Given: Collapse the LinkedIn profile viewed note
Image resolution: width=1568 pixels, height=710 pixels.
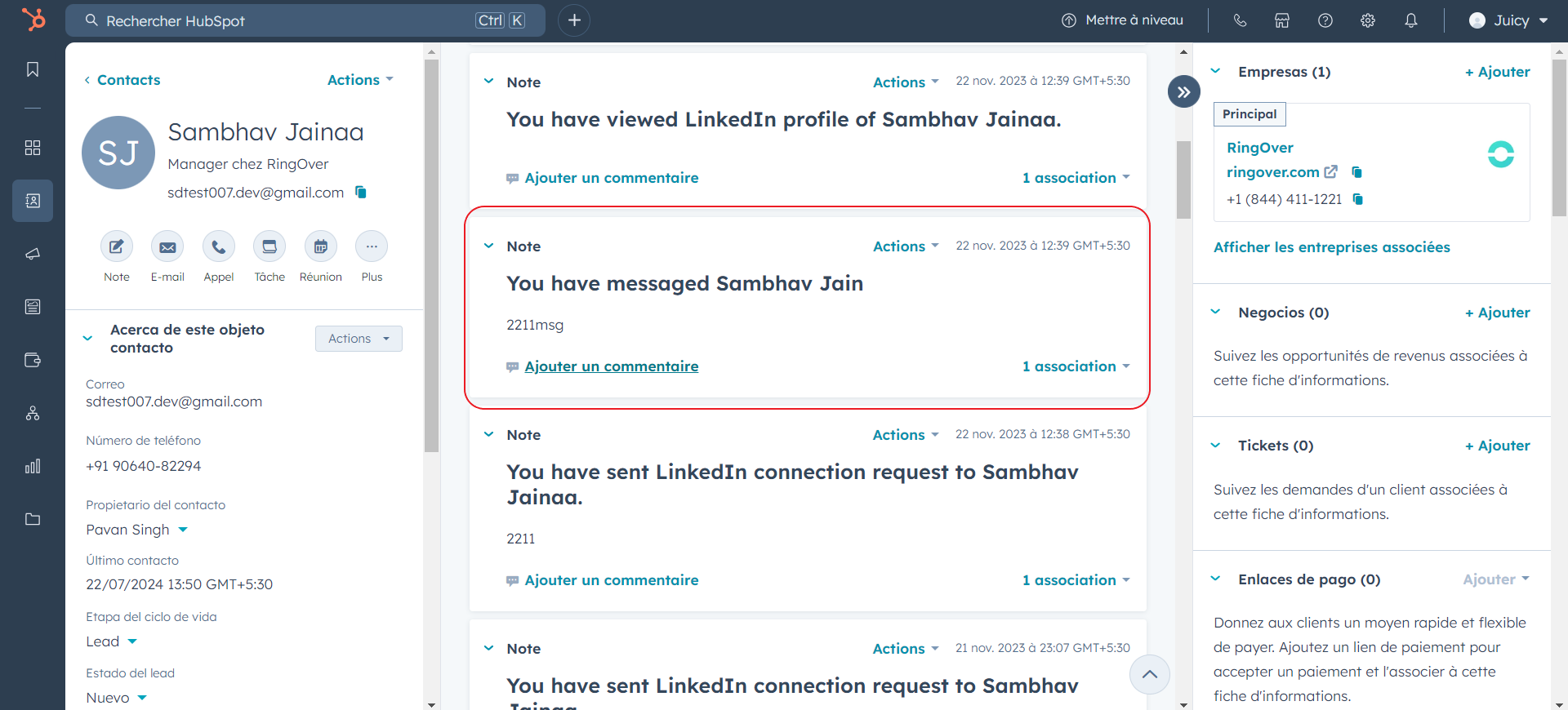Looking at the screenshot, I should point(488,82).
